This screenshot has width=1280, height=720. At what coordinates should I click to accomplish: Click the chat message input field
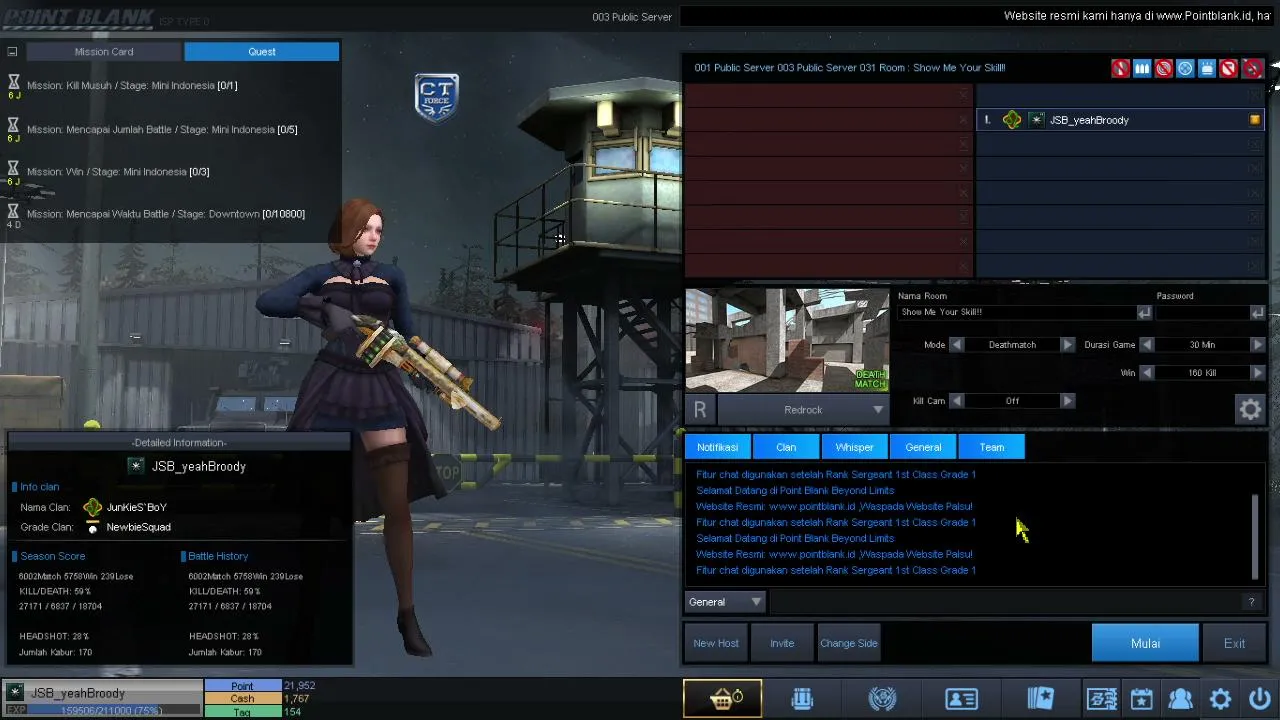1005,602
